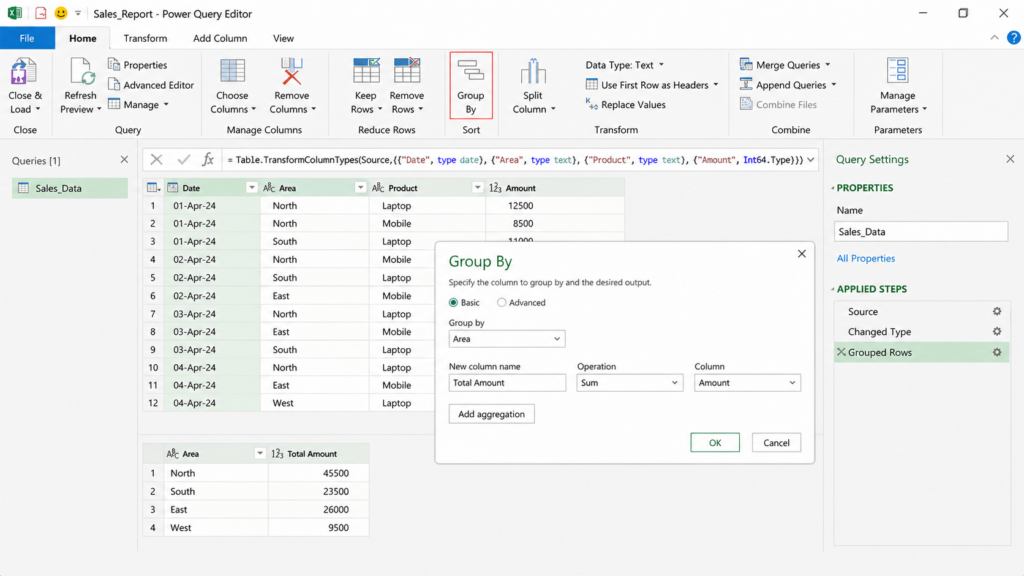Open the Source step settings gear
The height and width of the screenshot is (576, 1024).
point(997,312)
